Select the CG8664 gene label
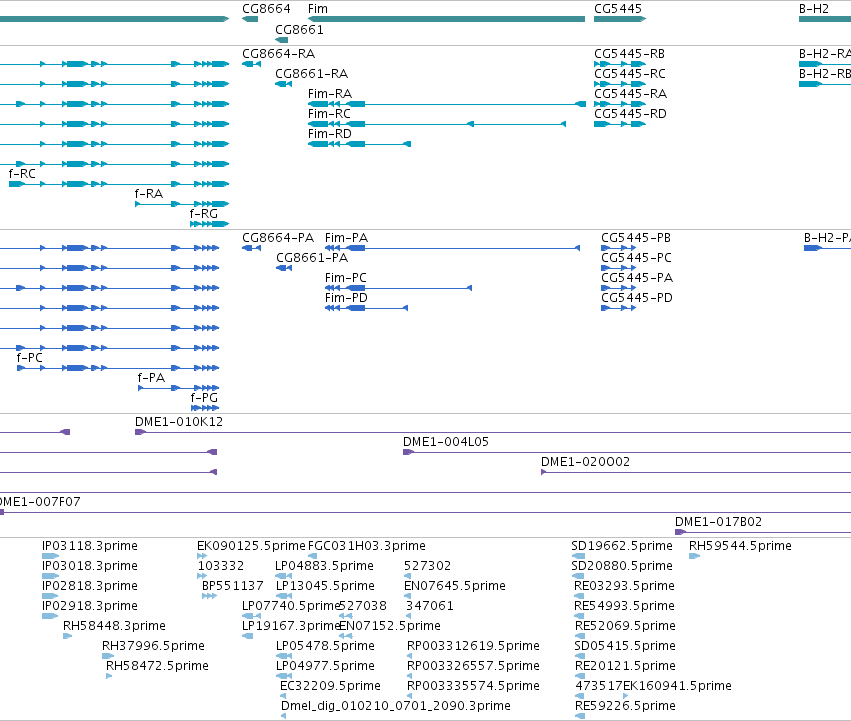Image resolution: width=851 pixels, height=721 pixels. point(266,9)
